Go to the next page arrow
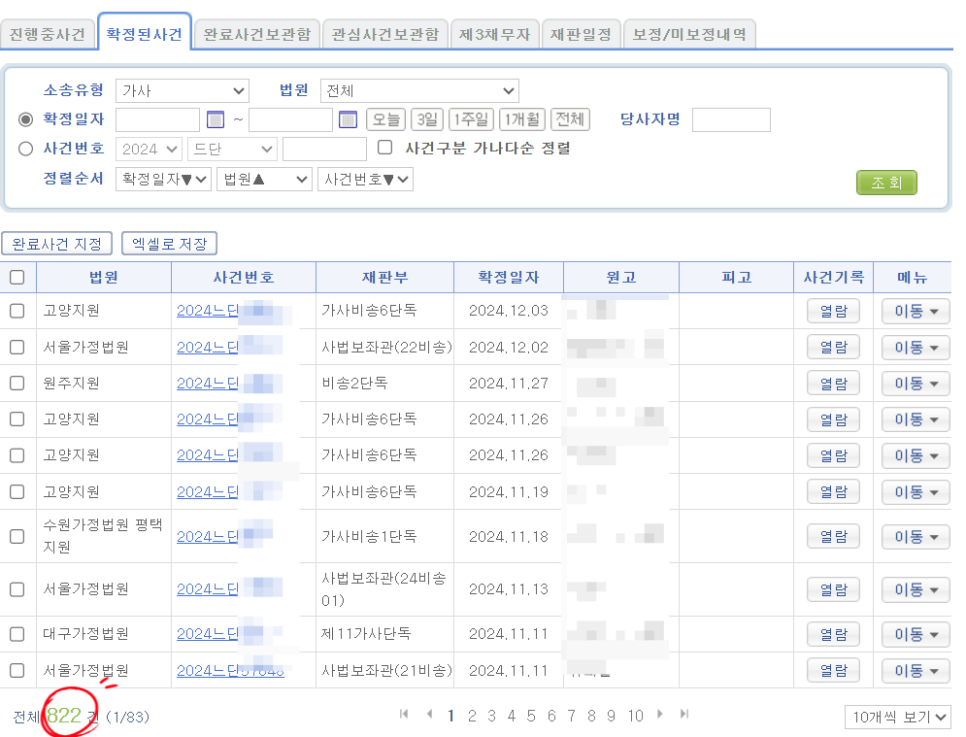966x737 pixels. tap(660, 714)
